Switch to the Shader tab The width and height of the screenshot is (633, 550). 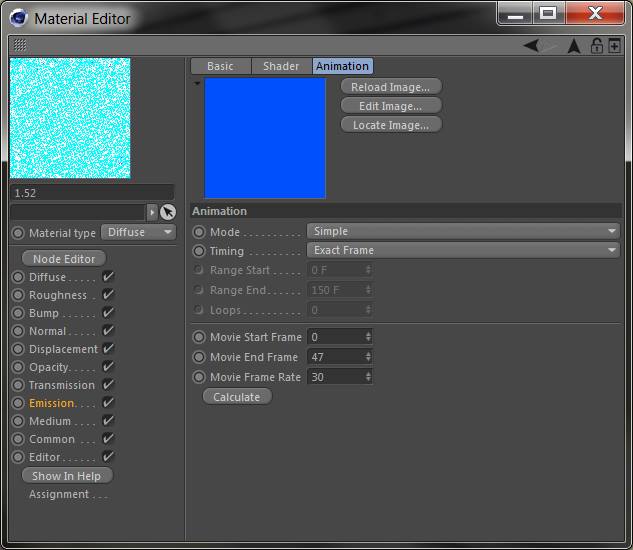tap(281, 66)
